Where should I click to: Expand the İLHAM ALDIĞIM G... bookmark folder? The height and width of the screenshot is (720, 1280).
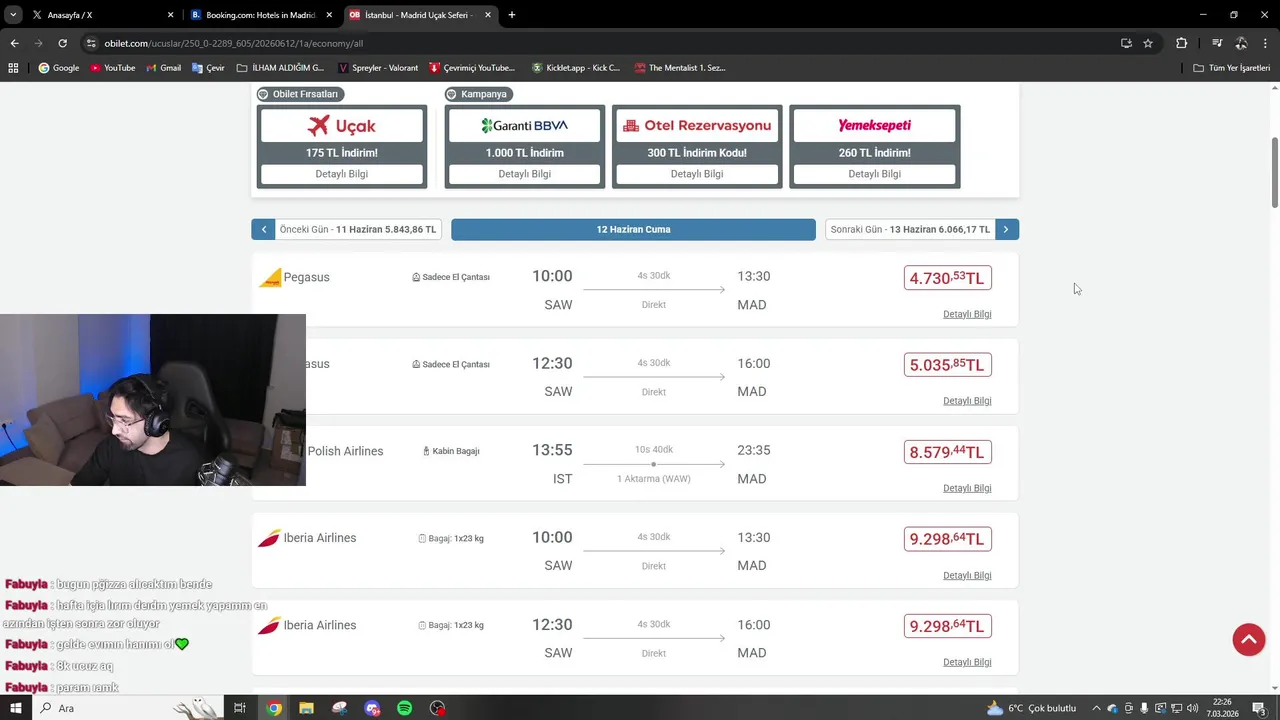(280, 68)
